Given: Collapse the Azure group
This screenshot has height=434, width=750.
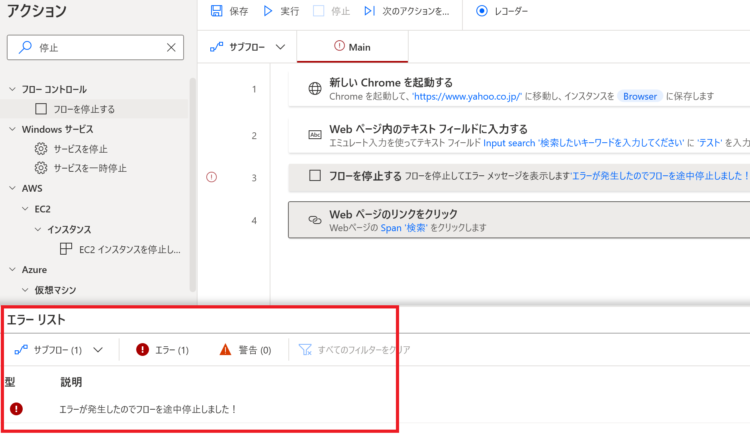Looking at the screenshot, I should click(12, 269).
